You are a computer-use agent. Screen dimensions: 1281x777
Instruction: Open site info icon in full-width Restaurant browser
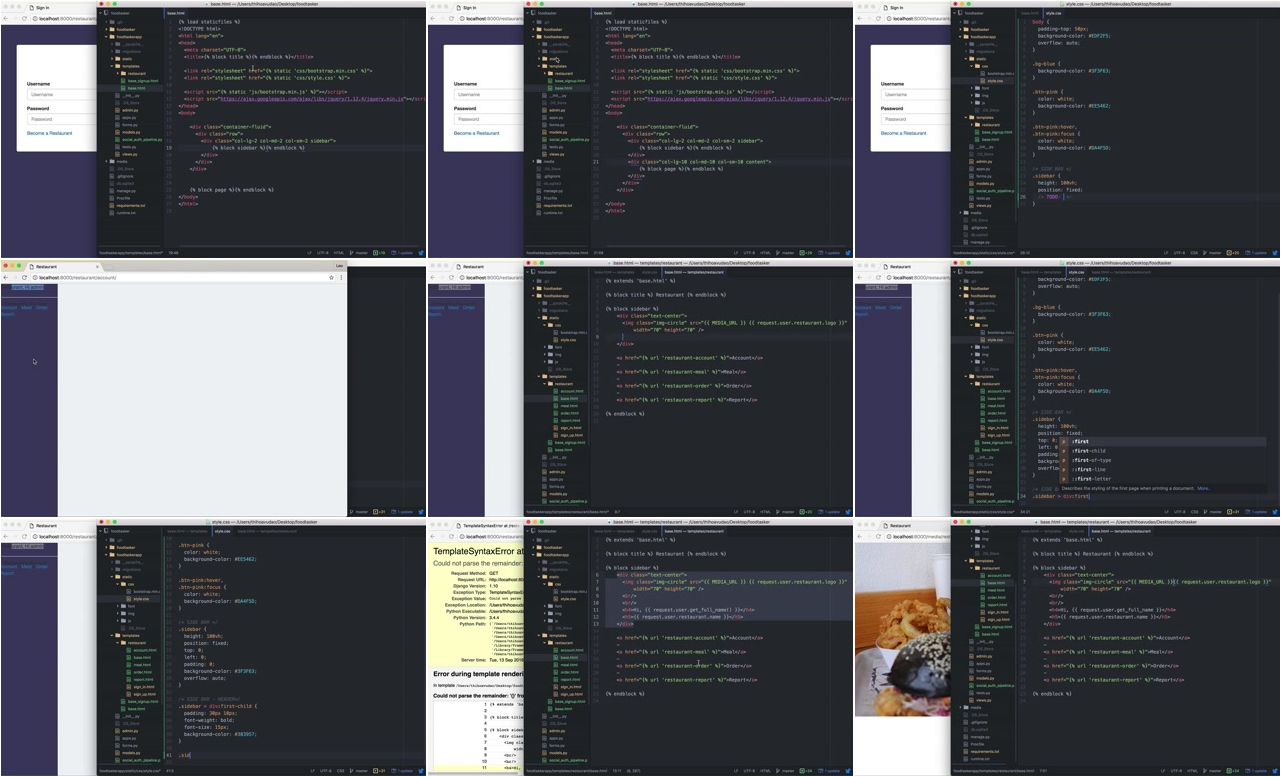tap(35, 277)
